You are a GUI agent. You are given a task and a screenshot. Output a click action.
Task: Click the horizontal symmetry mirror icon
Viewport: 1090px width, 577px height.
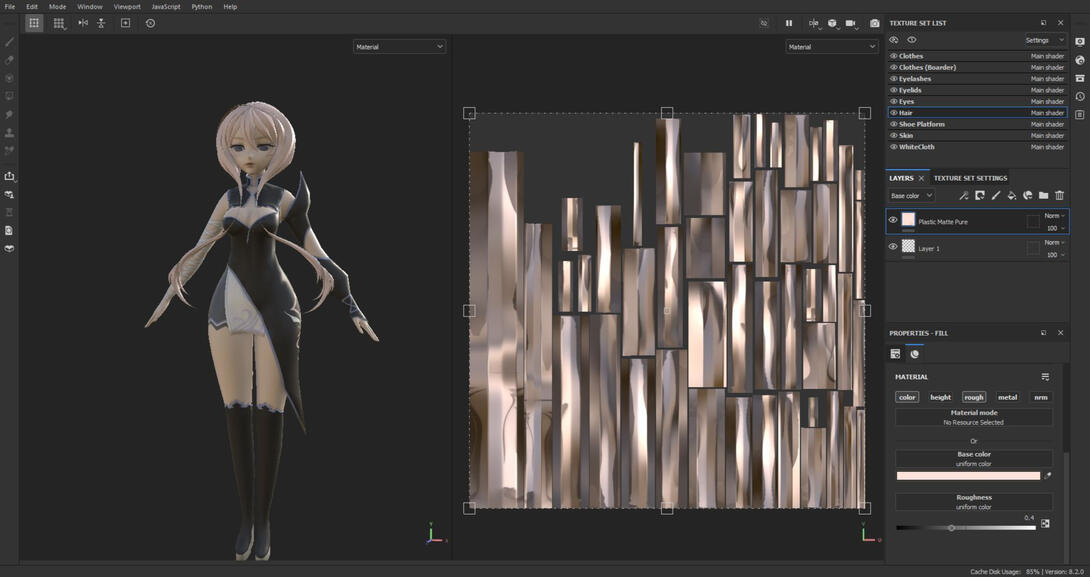83,23
